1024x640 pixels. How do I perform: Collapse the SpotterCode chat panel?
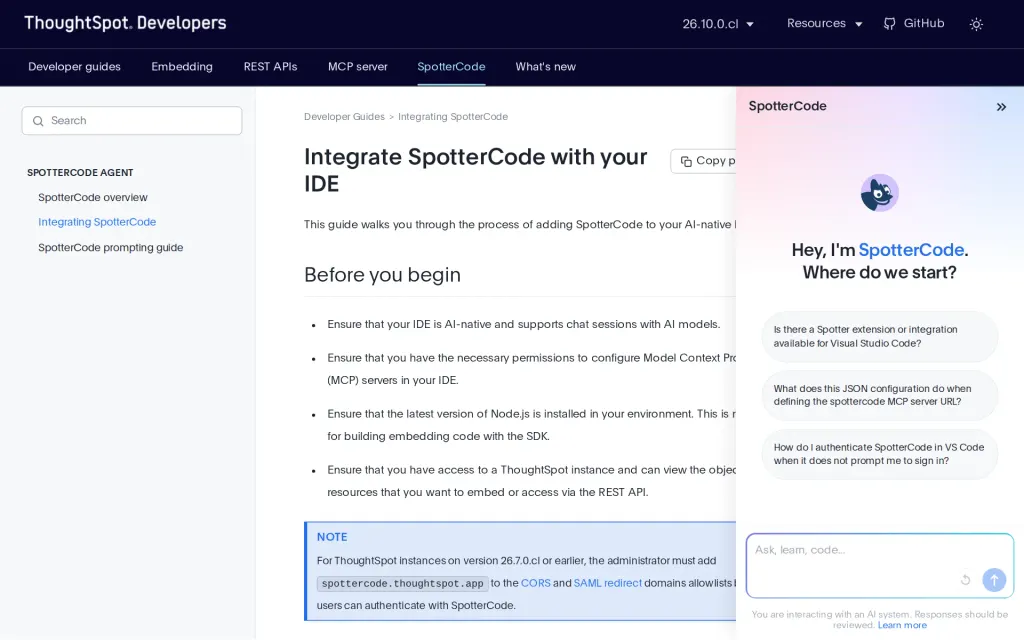click(x=1001, y=107)
